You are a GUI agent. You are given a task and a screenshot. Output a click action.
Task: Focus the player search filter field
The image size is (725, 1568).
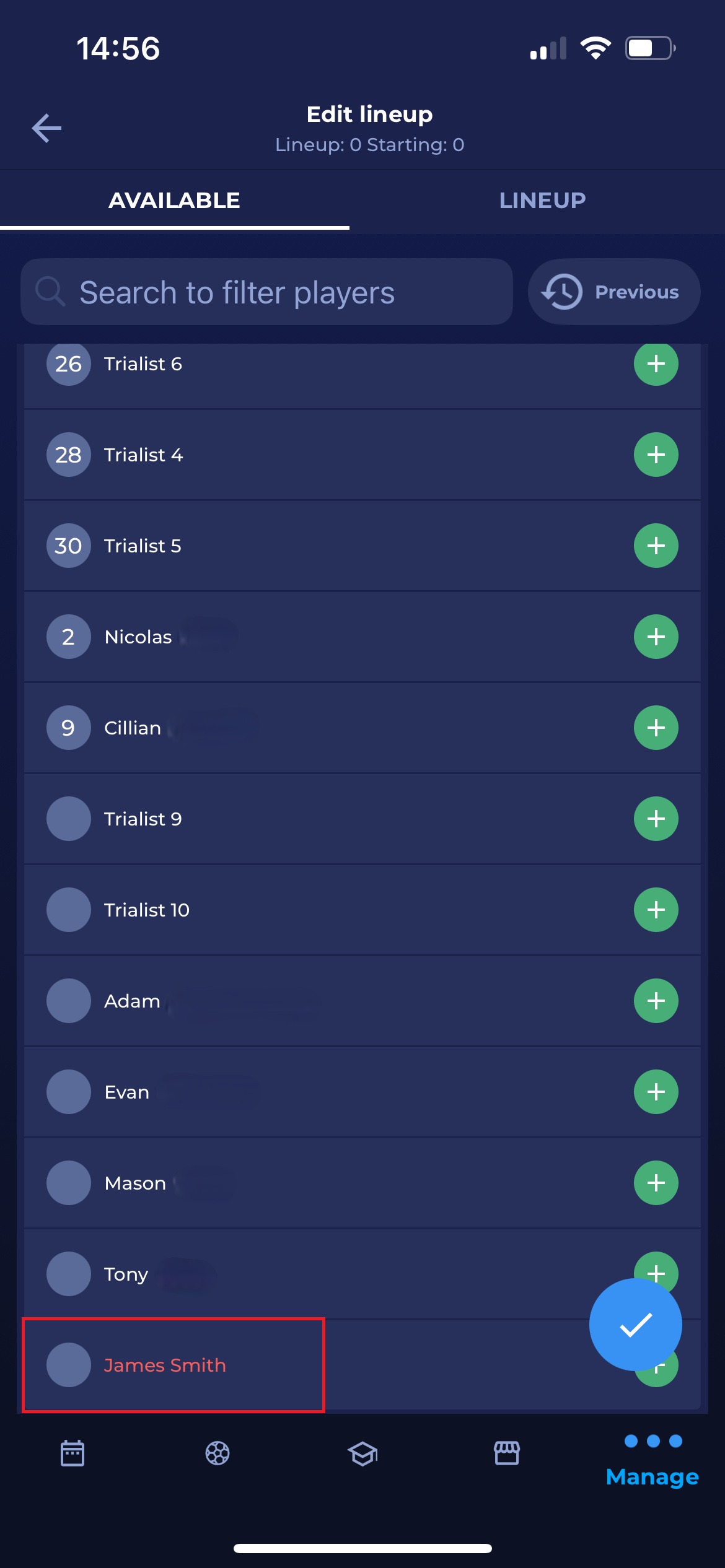[266, 292]
